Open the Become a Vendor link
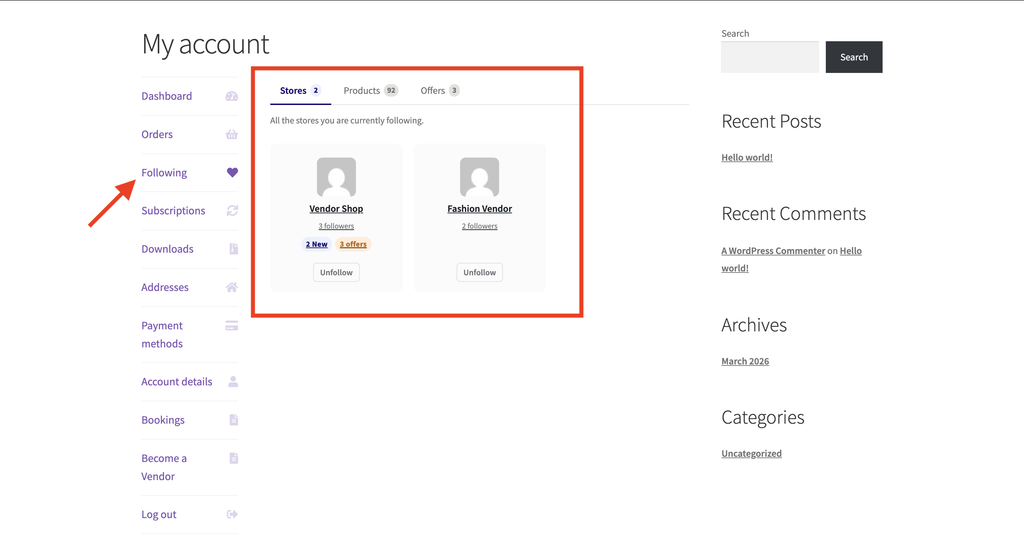The image size is (1024, 560). (x=164, y=467)
